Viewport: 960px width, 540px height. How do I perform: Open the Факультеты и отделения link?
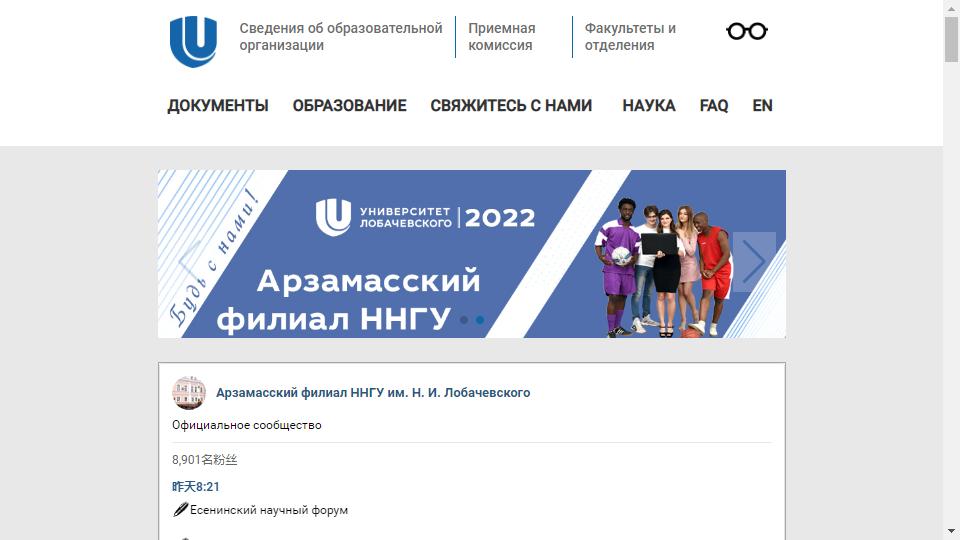pyautogui.click(x=630, y=37)
